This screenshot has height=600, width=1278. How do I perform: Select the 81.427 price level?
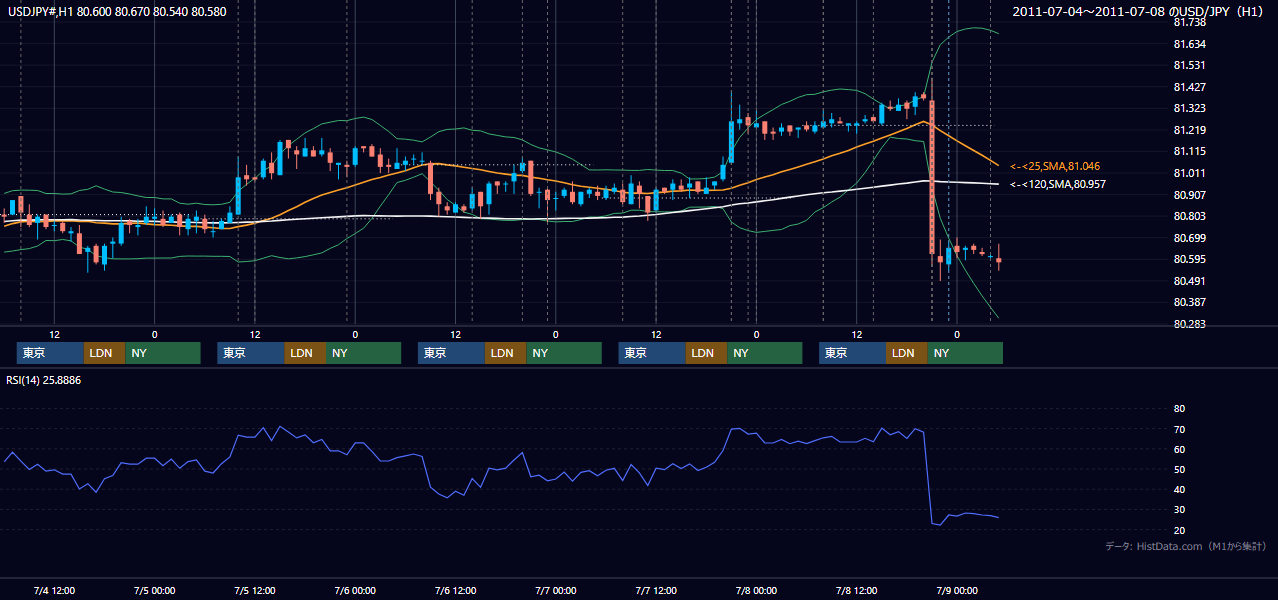click(1188, 87)
